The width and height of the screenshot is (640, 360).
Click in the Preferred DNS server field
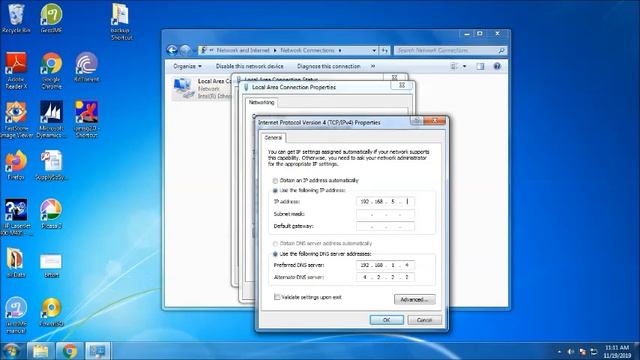(385, 265)
